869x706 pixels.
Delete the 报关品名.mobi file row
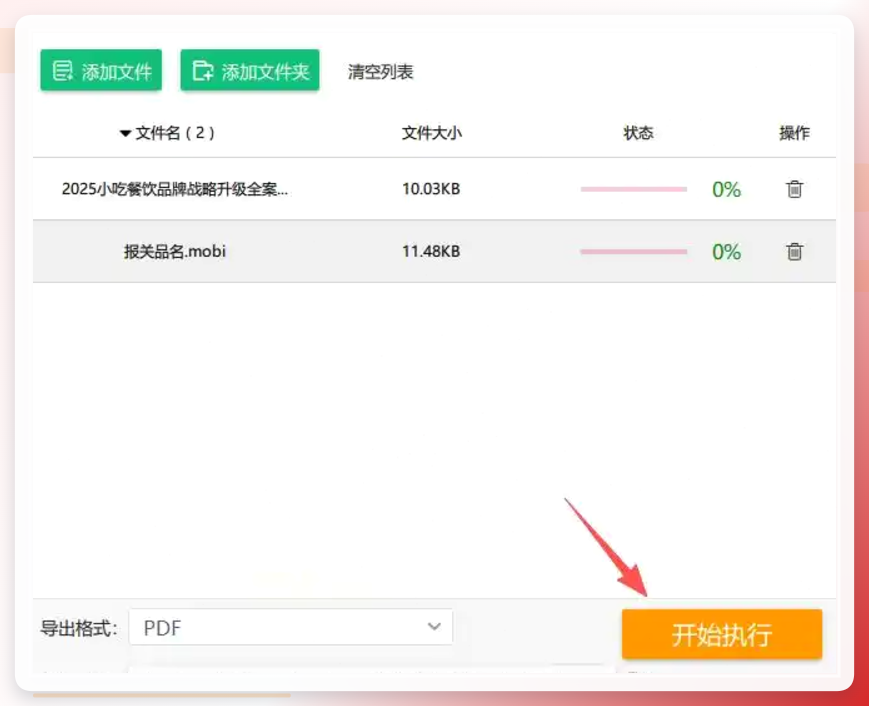(x=794, y=252)
